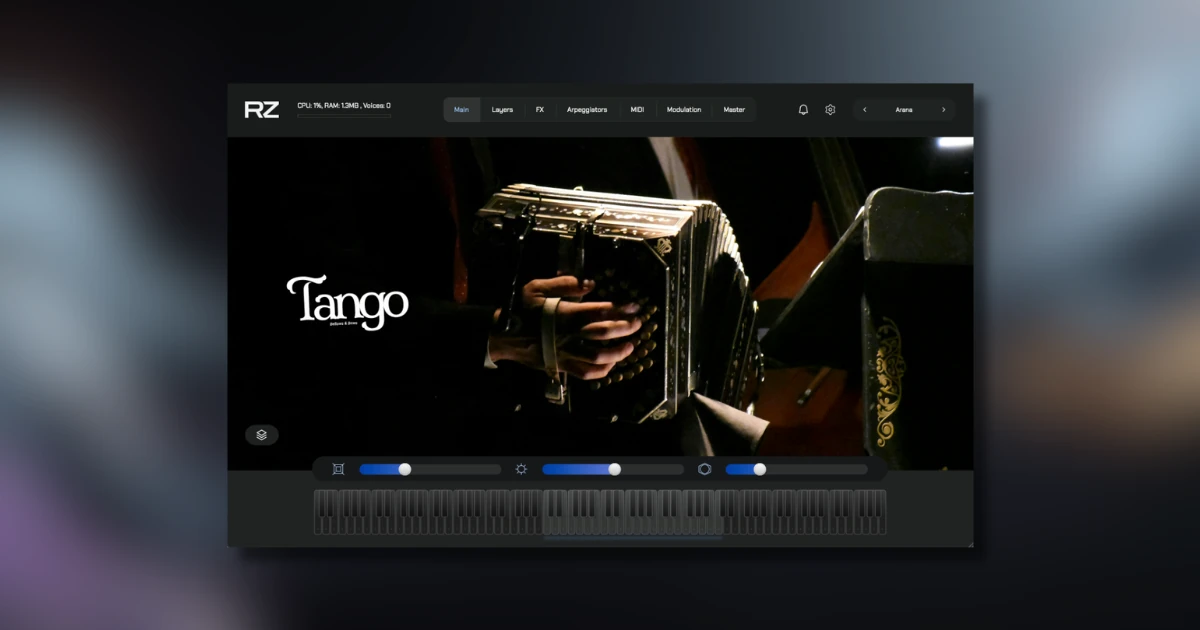The height and width of the screenshot is (630, 1200).
Task: Click the RZ logo in the top left
Action: pos(264,110)
